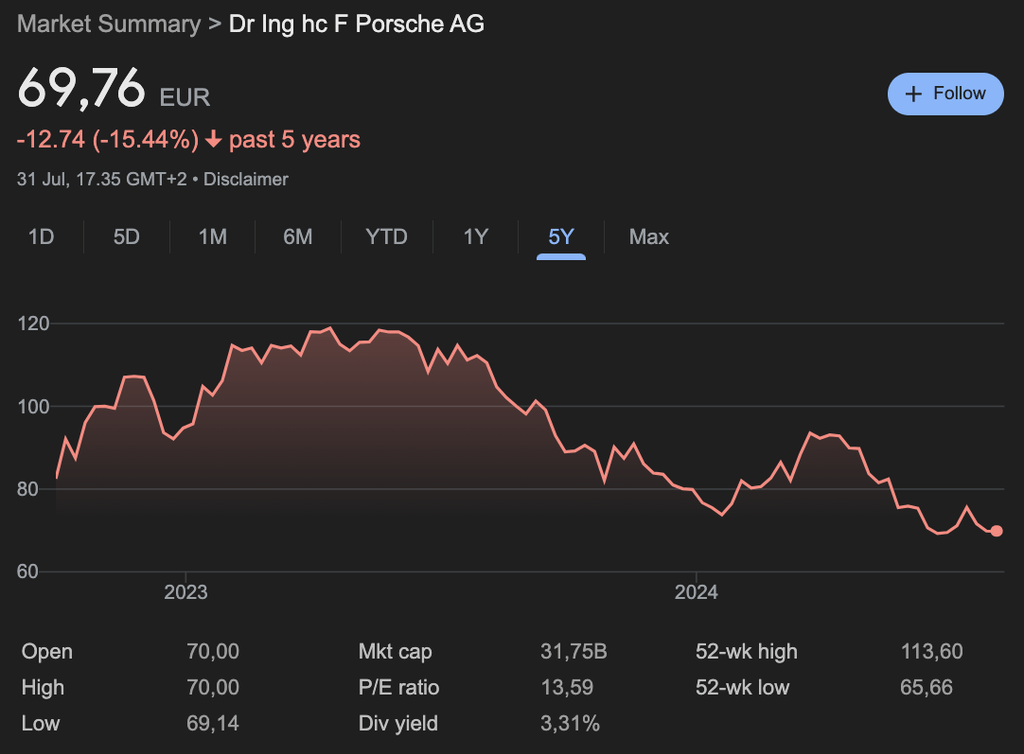Viewport: 1024px width, 754px height.
Task: Select the 1D time range tab
Action: pyautogui.click(x=41, y=237)
